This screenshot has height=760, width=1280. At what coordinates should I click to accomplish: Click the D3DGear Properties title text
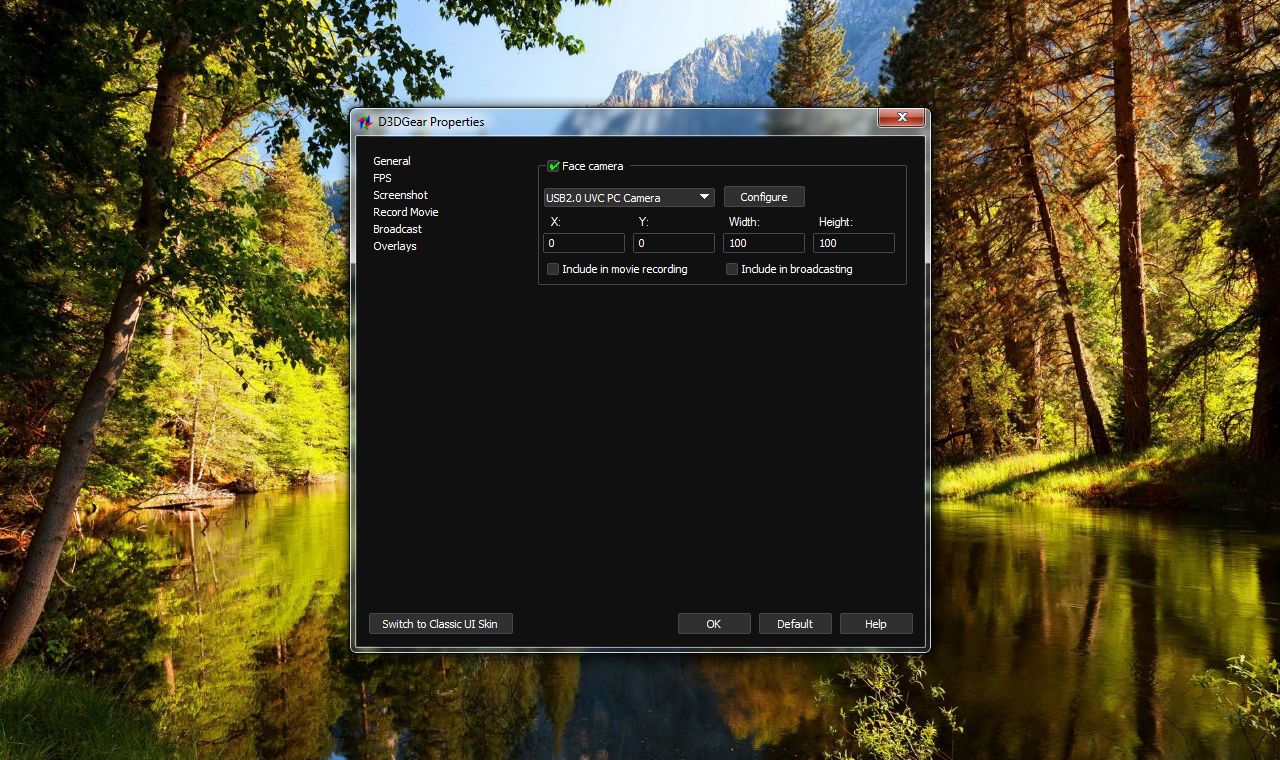tap(431, 122)
